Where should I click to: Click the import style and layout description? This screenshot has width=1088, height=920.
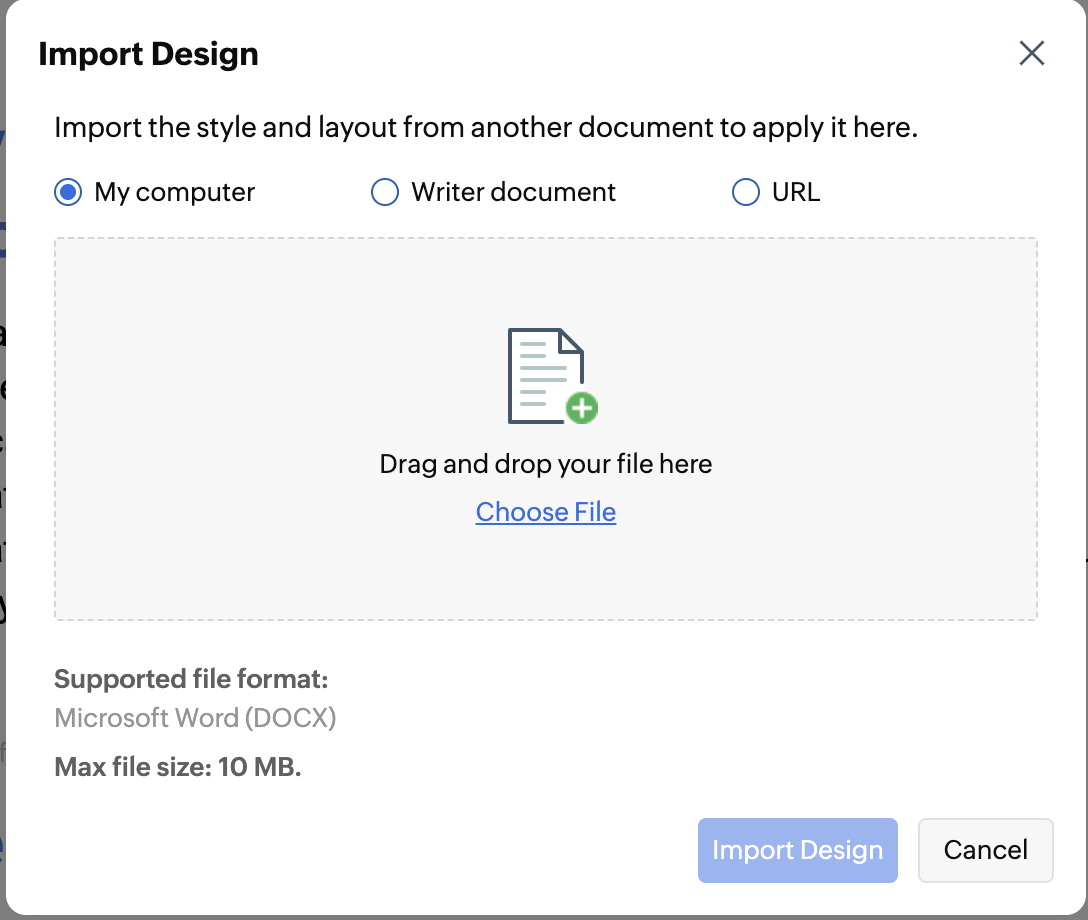[486, 128]
